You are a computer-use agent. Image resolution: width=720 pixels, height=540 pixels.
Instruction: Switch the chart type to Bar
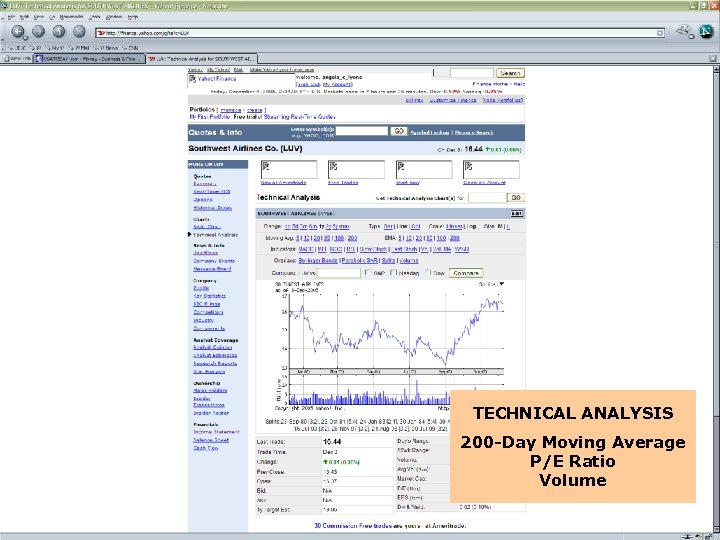[x=388, y=226]
